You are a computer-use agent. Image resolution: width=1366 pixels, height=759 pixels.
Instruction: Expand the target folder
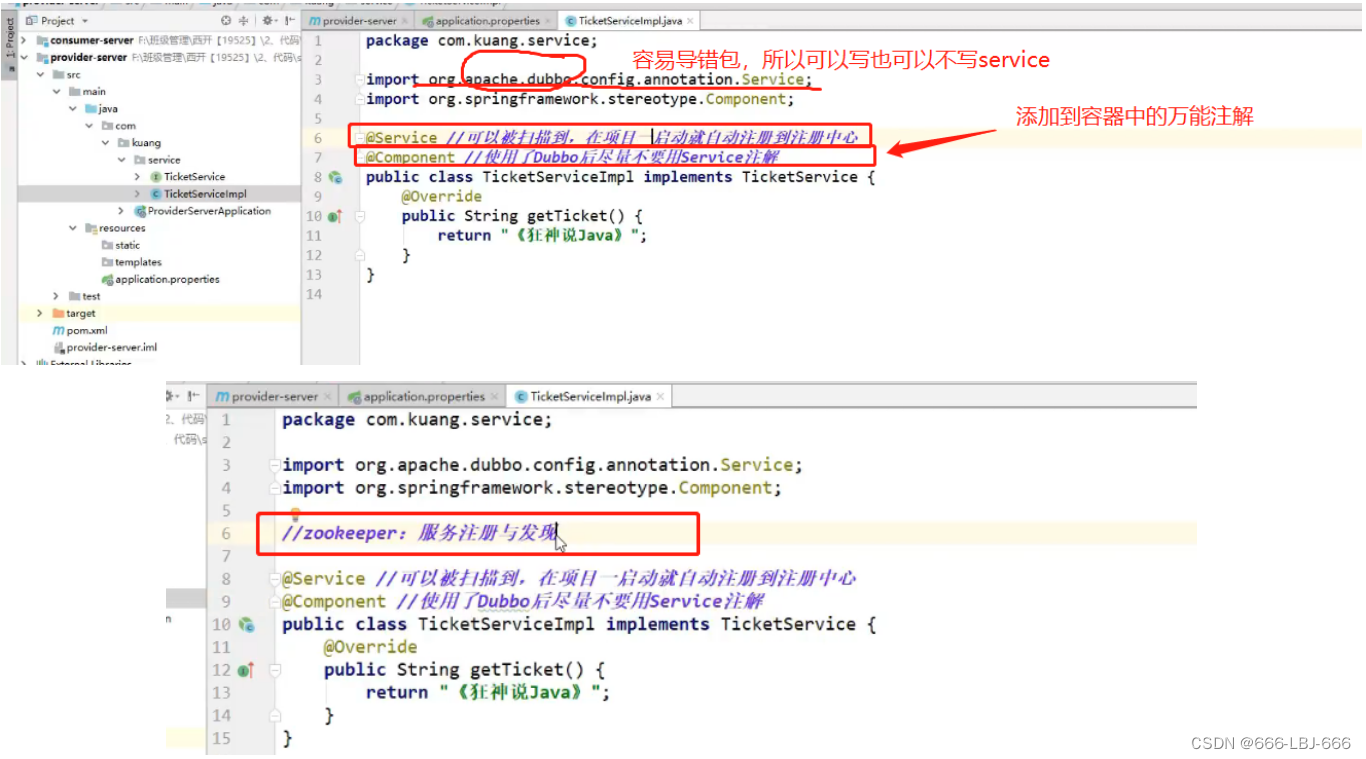[40, 313]
